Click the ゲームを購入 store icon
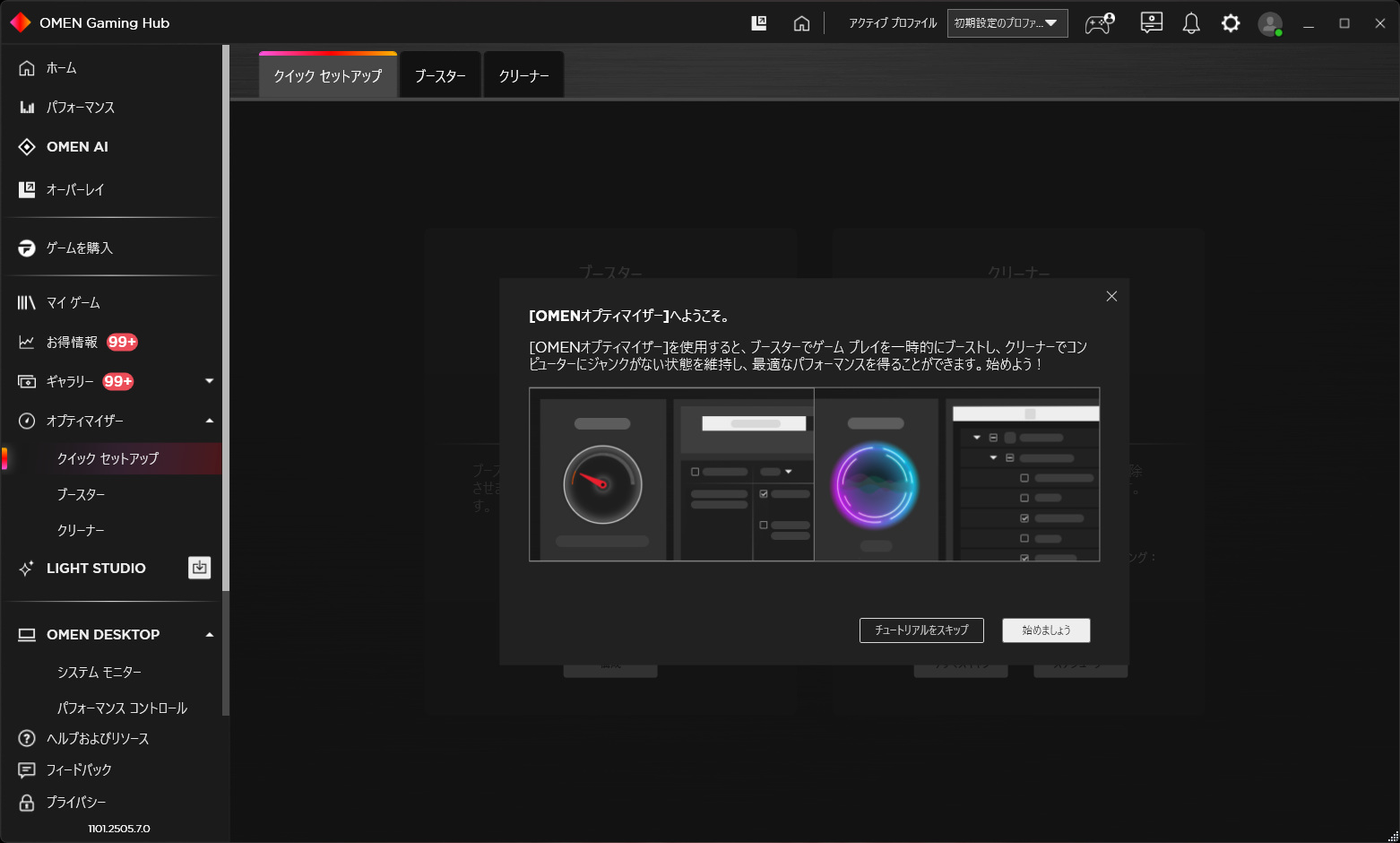This screenshot has width=1400, height=843. [x=27, y=248]
